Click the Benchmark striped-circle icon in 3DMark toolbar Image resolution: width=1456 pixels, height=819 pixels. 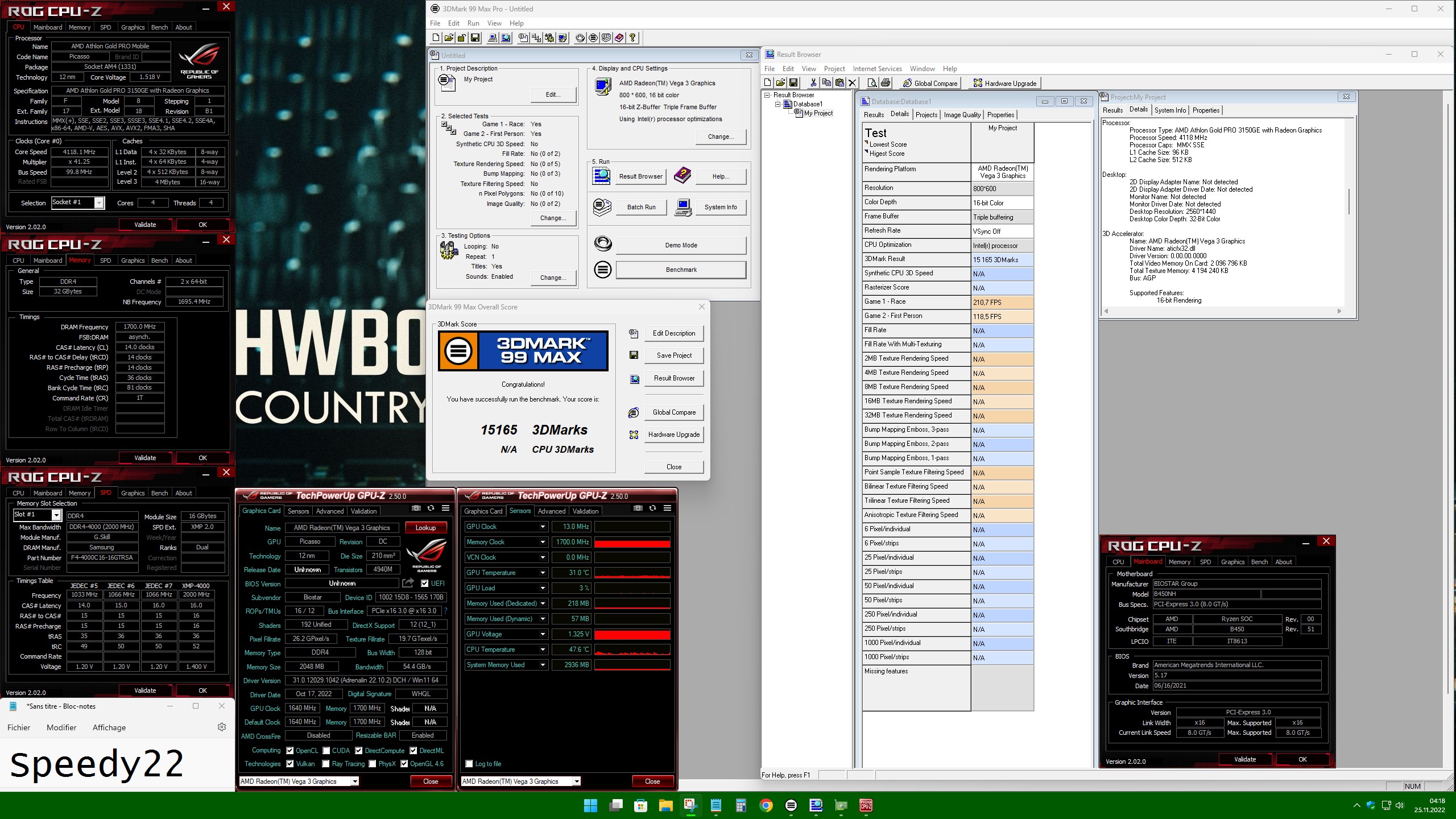coord(593,38)
